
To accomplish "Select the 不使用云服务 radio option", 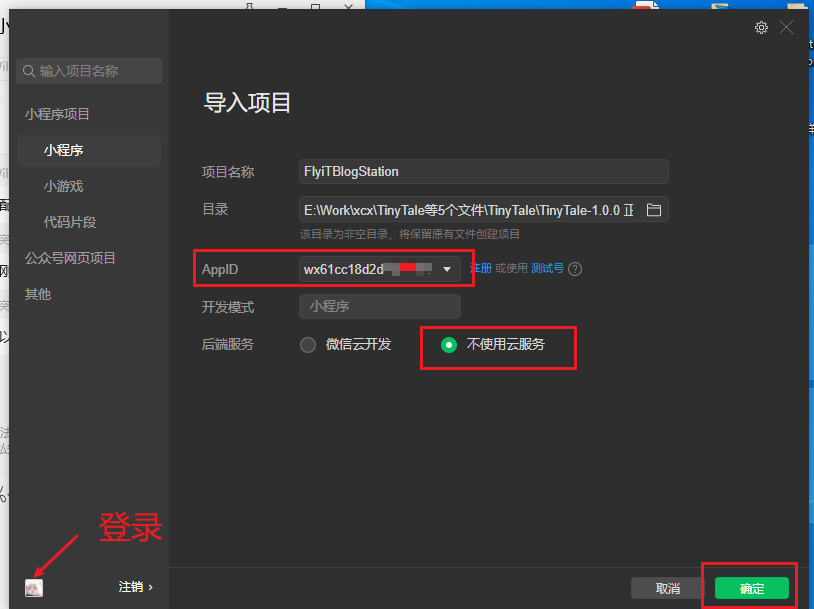I will pyautogui.click(x=449, y=345).
